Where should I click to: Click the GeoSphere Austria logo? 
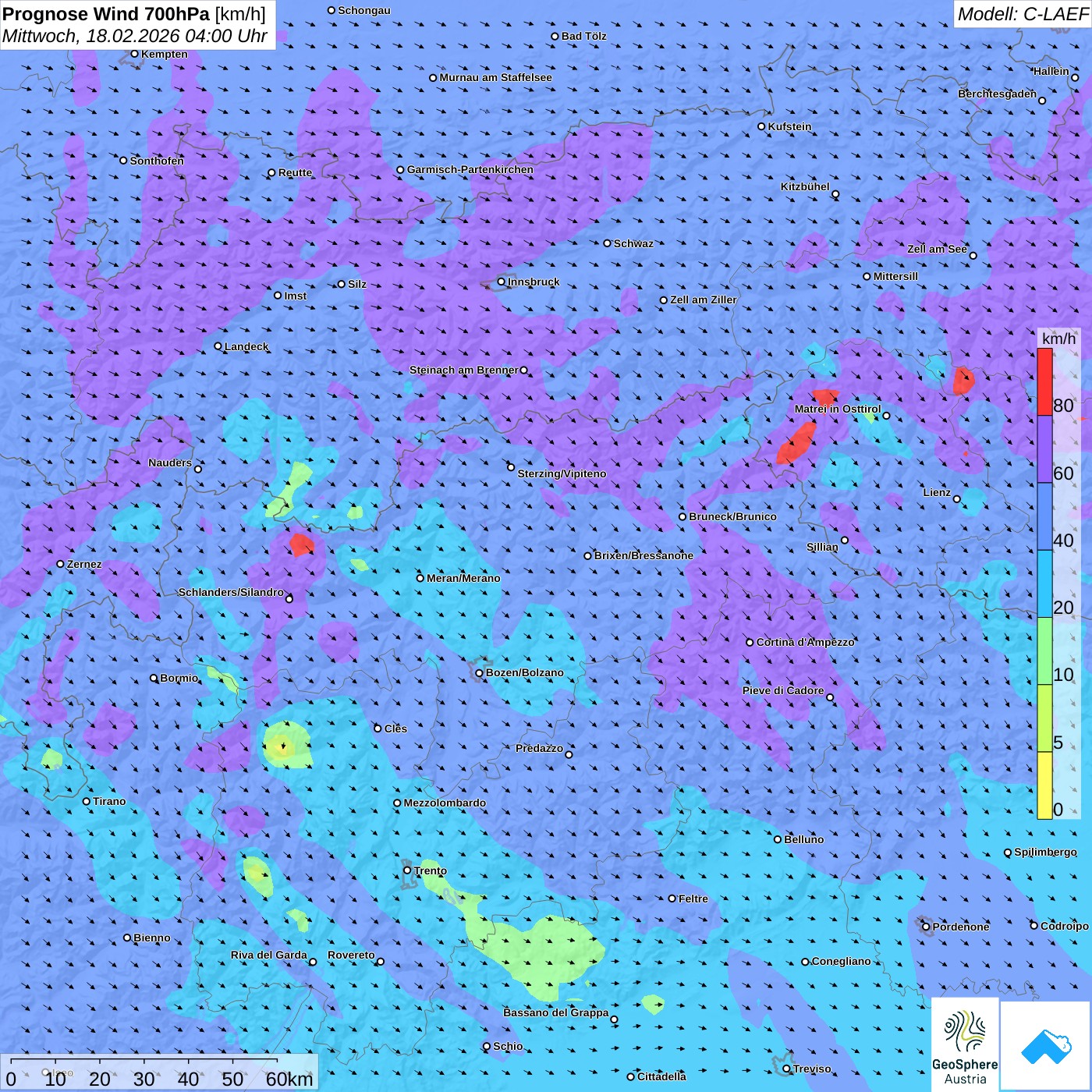[x=965, y=1045]
